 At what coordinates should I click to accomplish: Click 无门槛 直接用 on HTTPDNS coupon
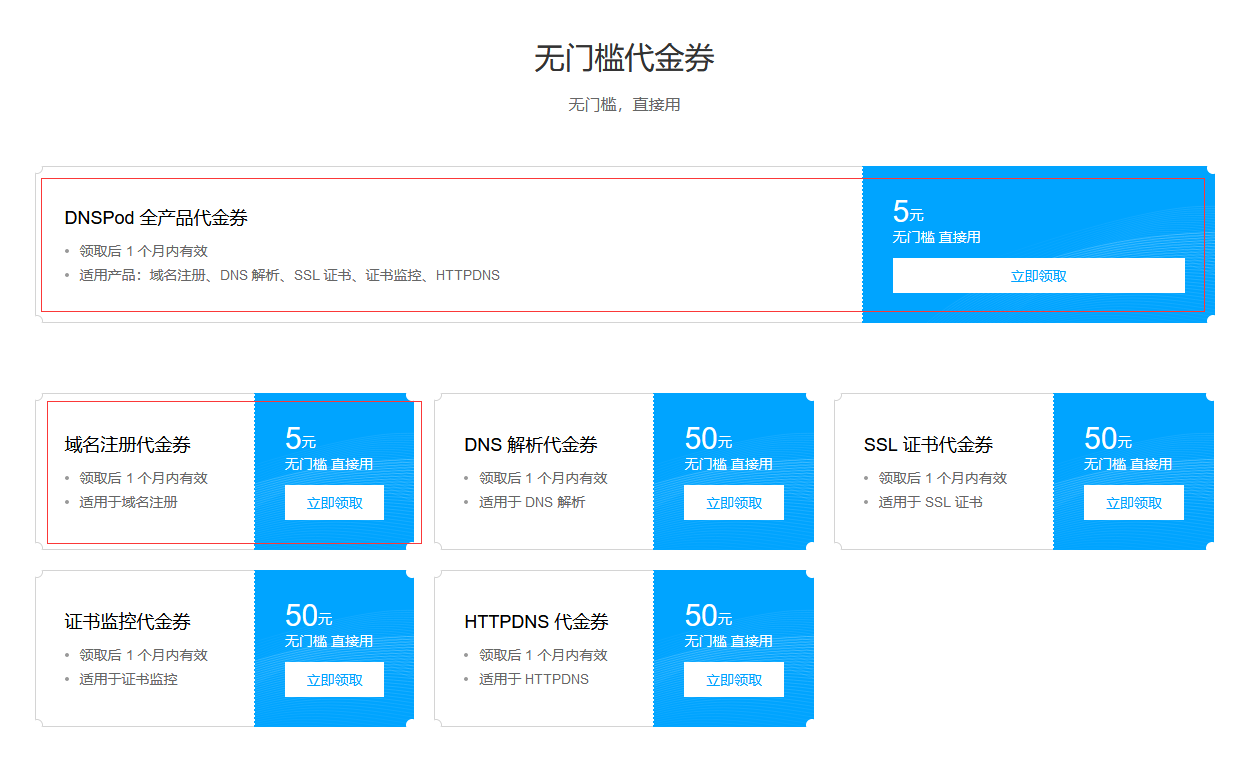(x=728, y=641)
